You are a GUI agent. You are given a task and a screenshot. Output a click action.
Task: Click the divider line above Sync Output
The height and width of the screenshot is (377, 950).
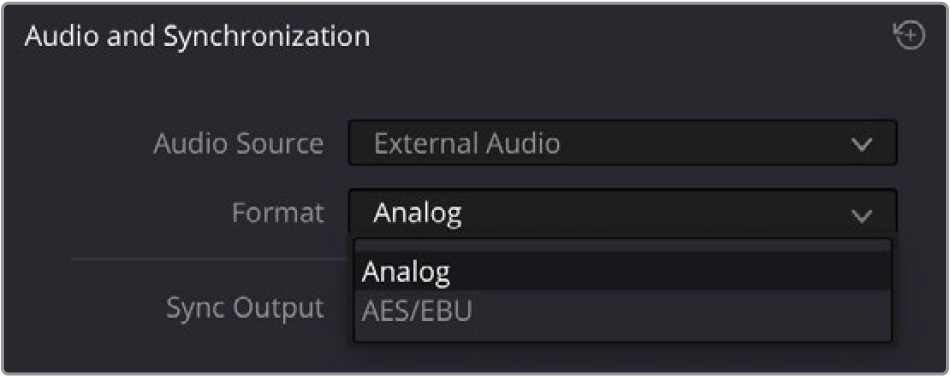tap(210, 259)
